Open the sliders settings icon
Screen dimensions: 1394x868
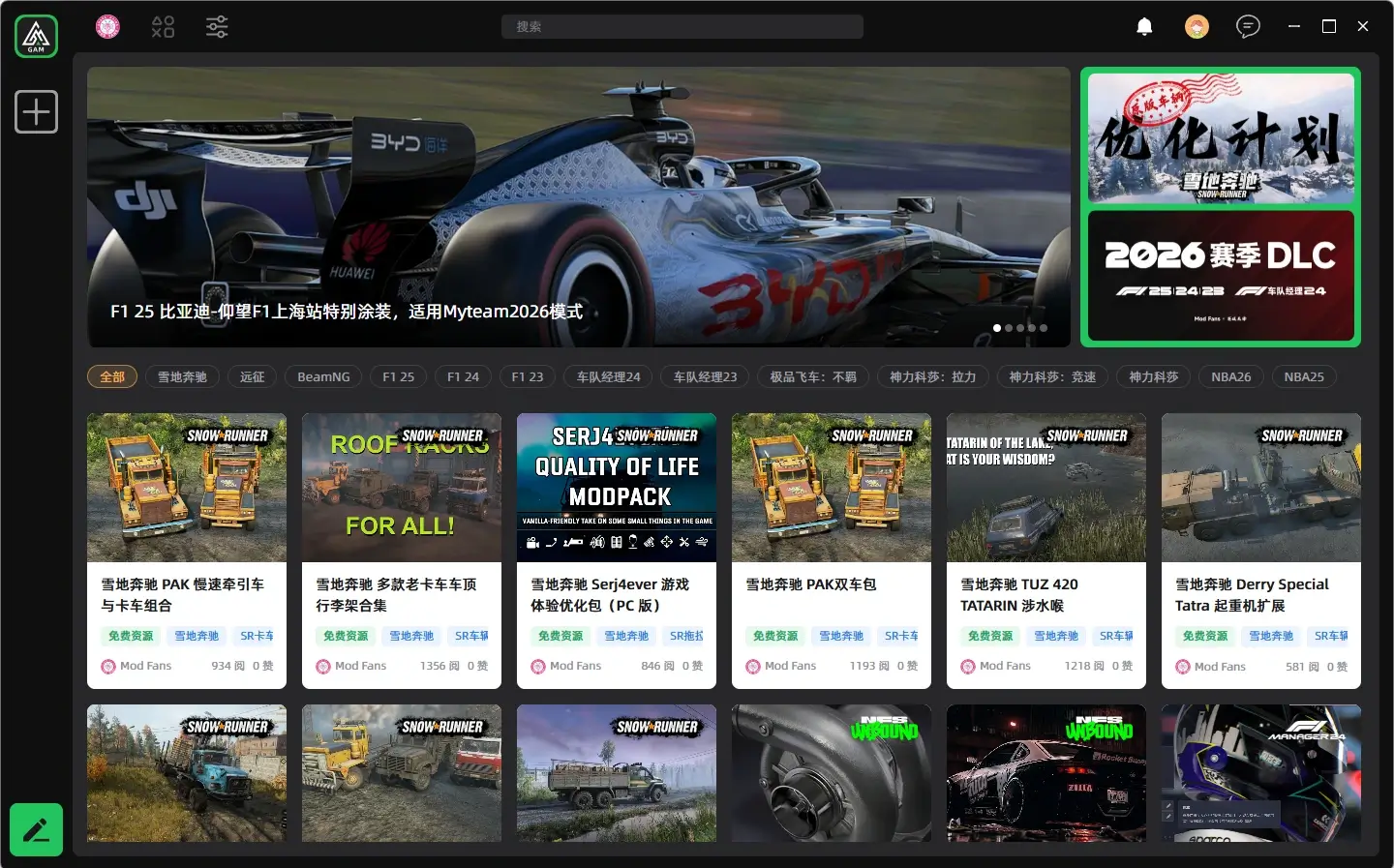[x=217, y=26]
